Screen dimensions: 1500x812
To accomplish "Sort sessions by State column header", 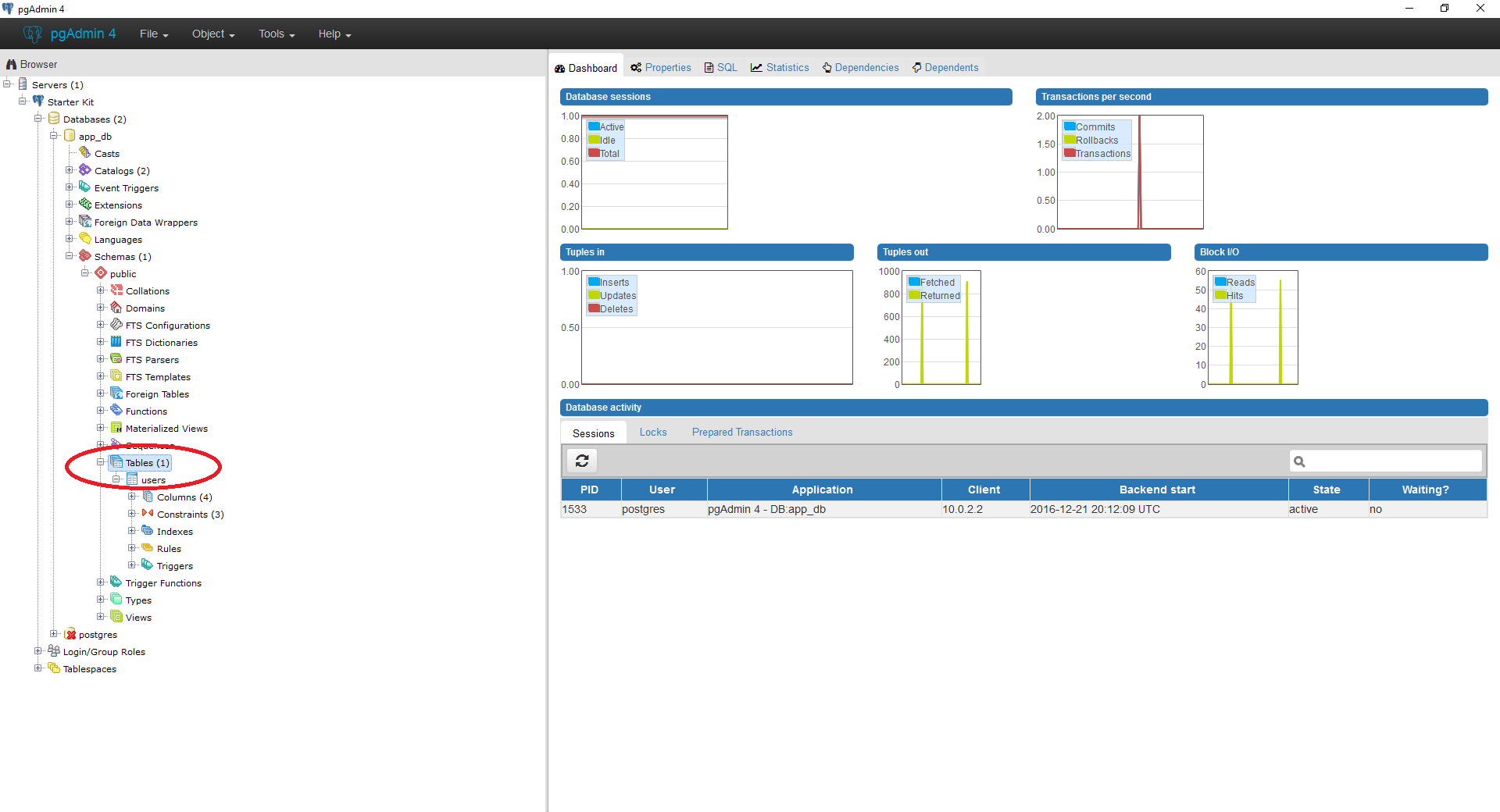I will coord(1327,490).
